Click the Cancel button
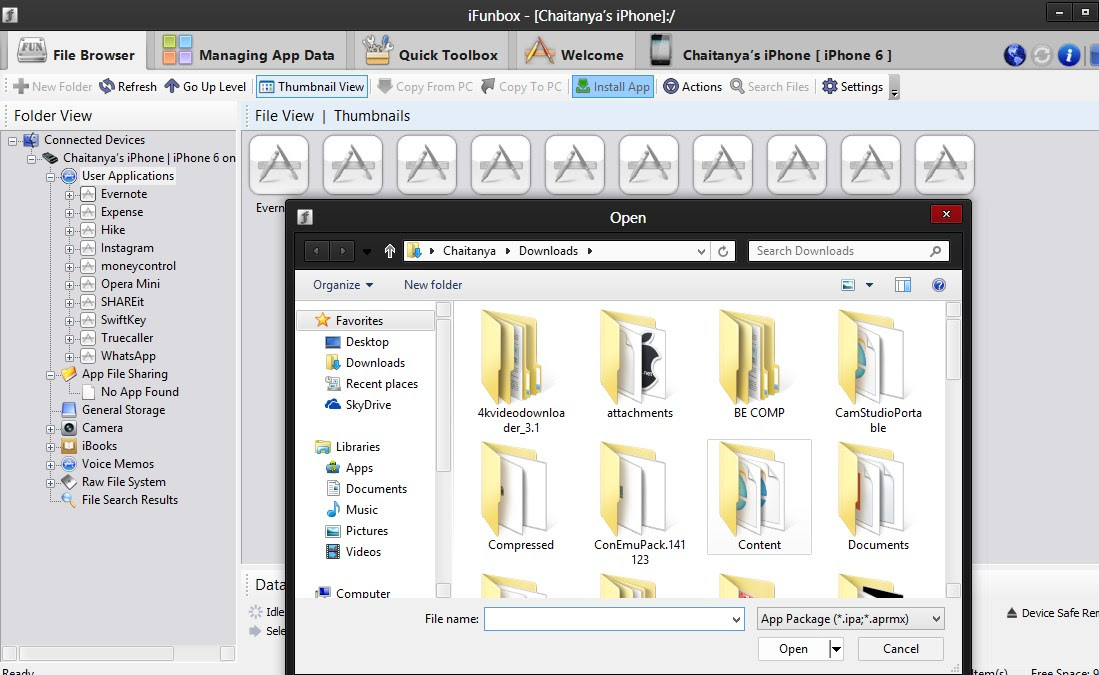The image size is (1099, 675). tap(901, 649)
